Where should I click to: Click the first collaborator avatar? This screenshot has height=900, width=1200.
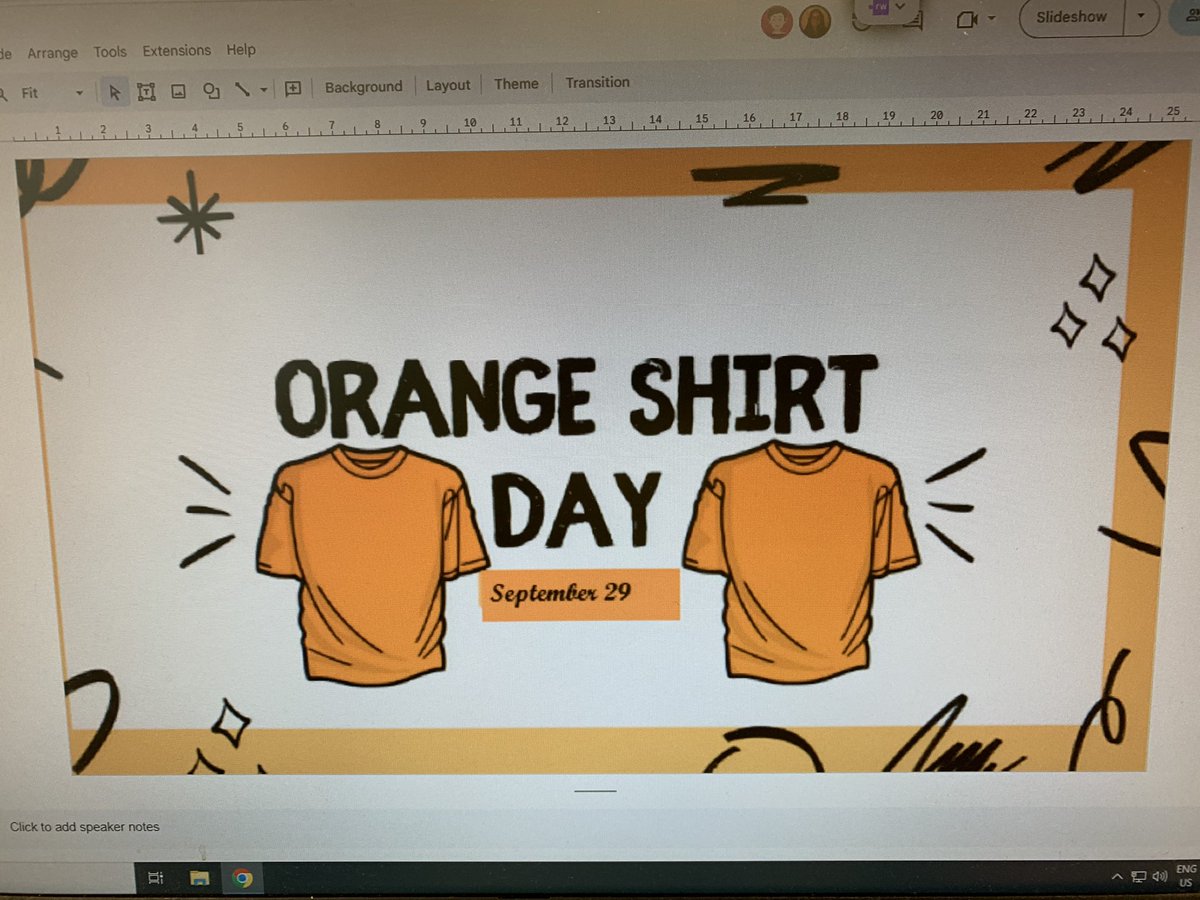[x=776, y=22]
